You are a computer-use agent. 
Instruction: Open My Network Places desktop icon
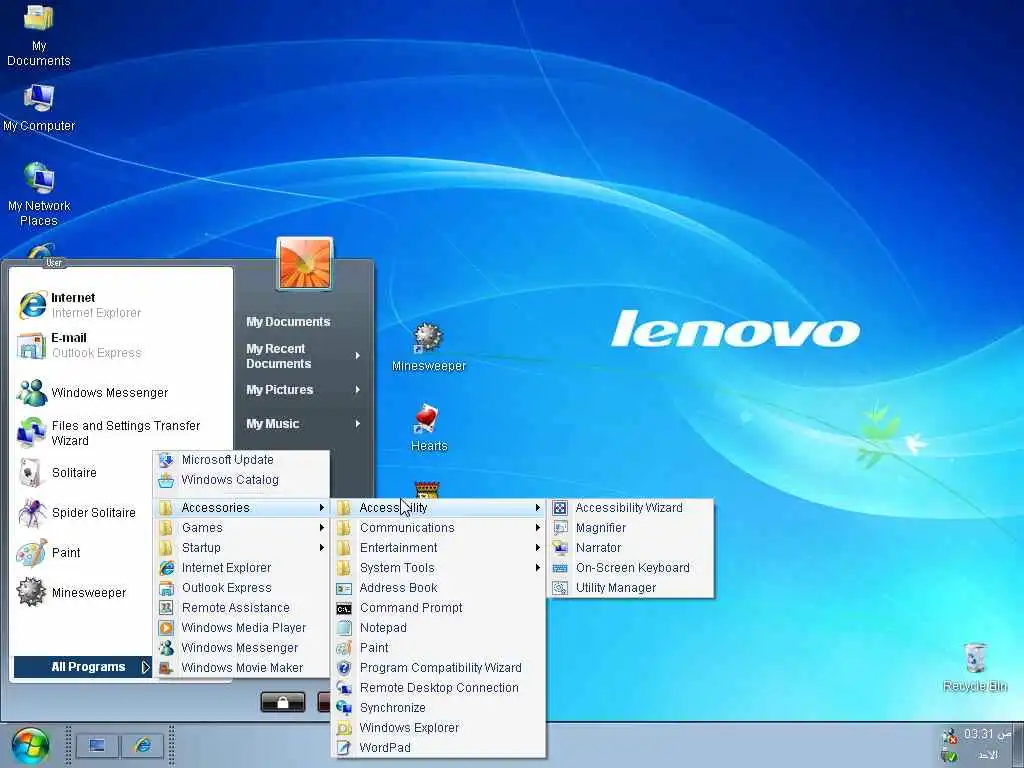(x=39, y=195)
